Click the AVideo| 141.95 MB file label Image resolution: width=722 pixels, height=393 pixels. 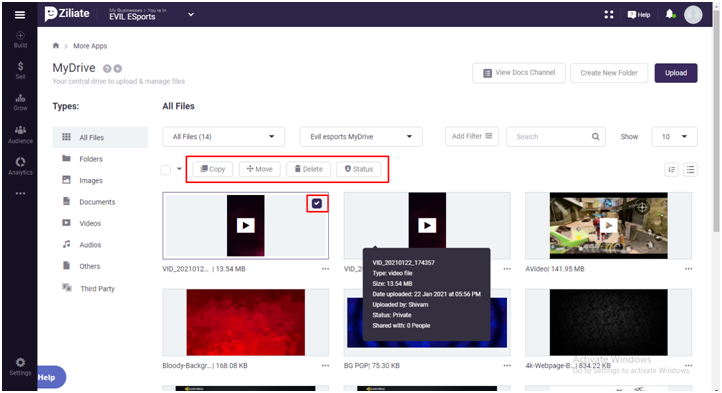pos(555,269)
